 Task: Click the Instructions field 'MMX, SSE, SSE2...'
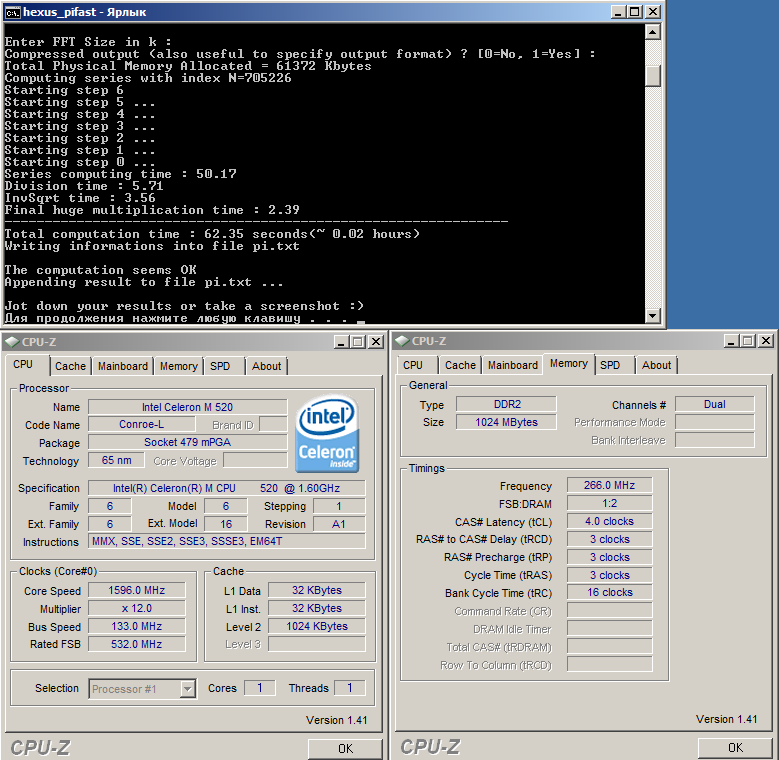227,541
